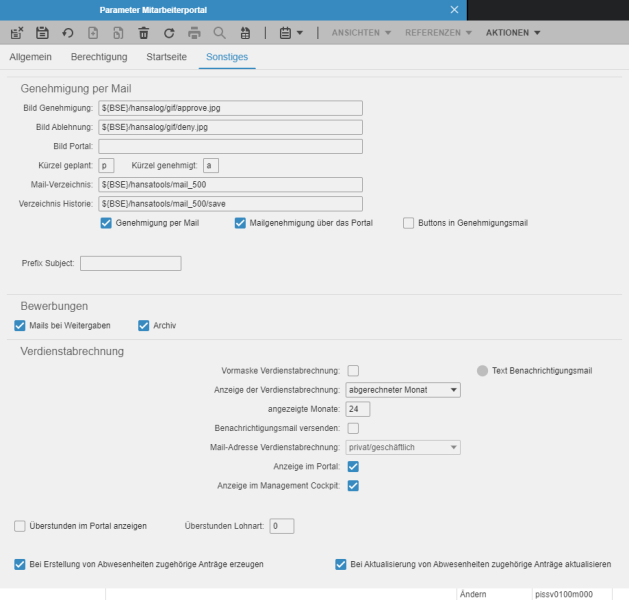The width and height of the screenshot is (629, 600).
Task: Delete using the trash can icon
Action: (144, 33)
